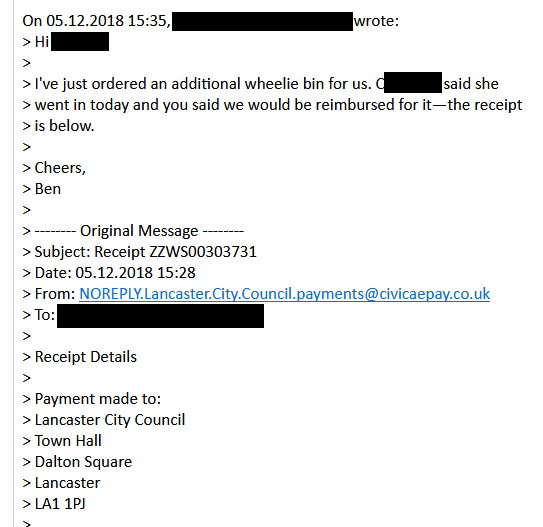Image resolution: width=543 pixels, height=527 pixels.
Task: Click the 'Original Message' separator line
Action: pyautogui.click(x=133, y=231)
